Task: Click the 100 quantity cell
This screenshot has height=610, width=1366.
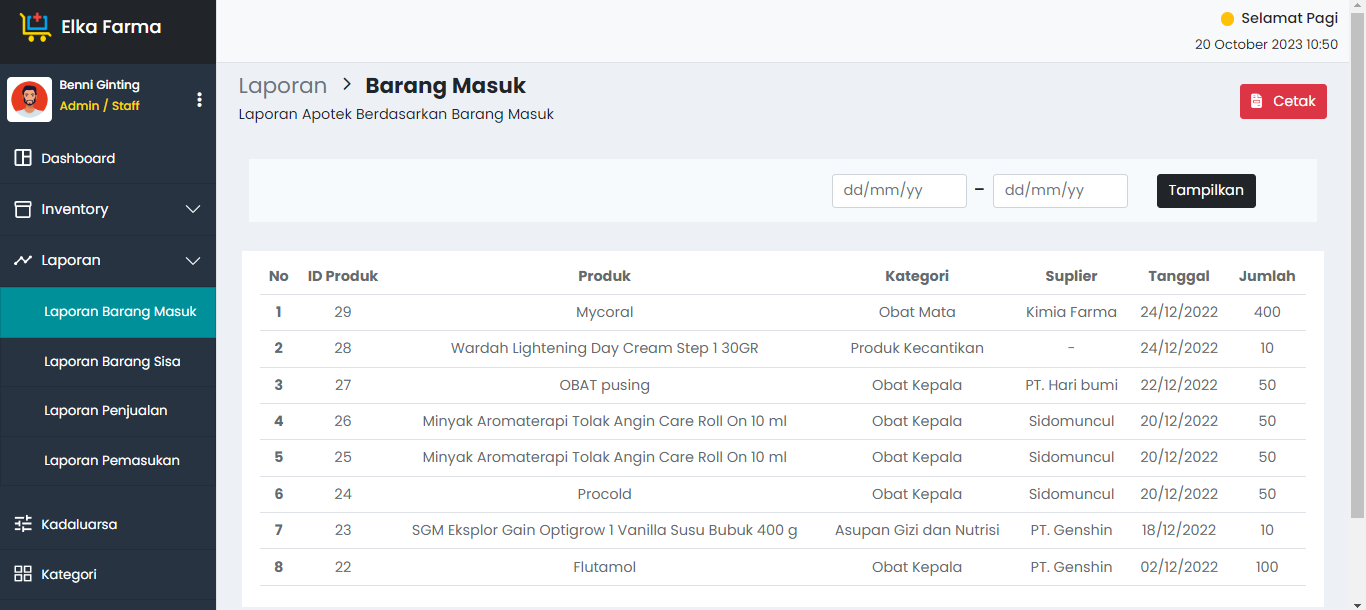Action: point(1267,567)
